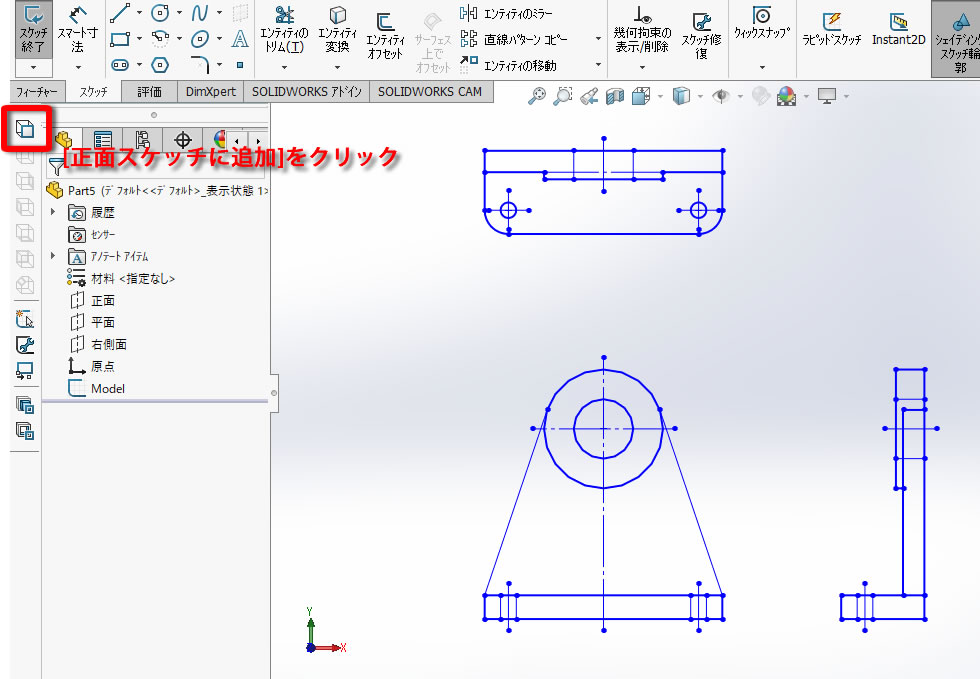The width and height of the screenshot is (980, 679).
Task: Open View Settings monitor icon
Action: coord(827,96)
